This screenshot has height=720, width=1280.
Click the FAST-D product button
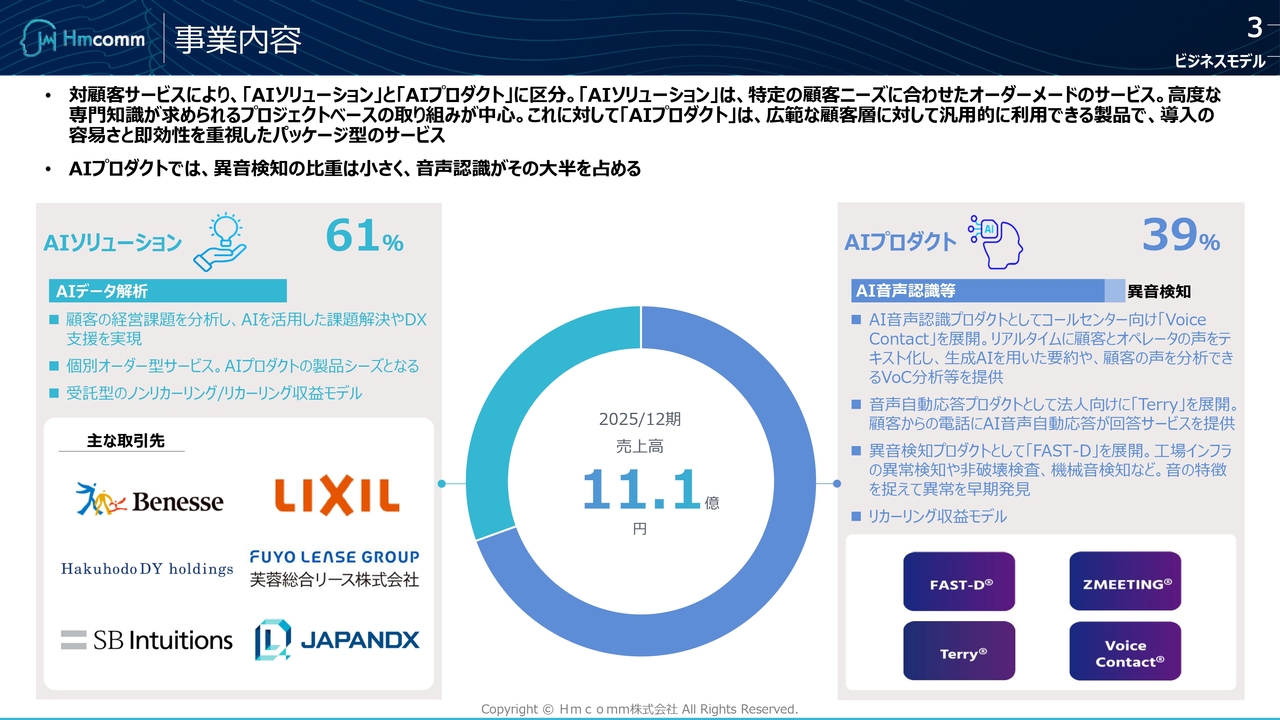pos(958,581)
